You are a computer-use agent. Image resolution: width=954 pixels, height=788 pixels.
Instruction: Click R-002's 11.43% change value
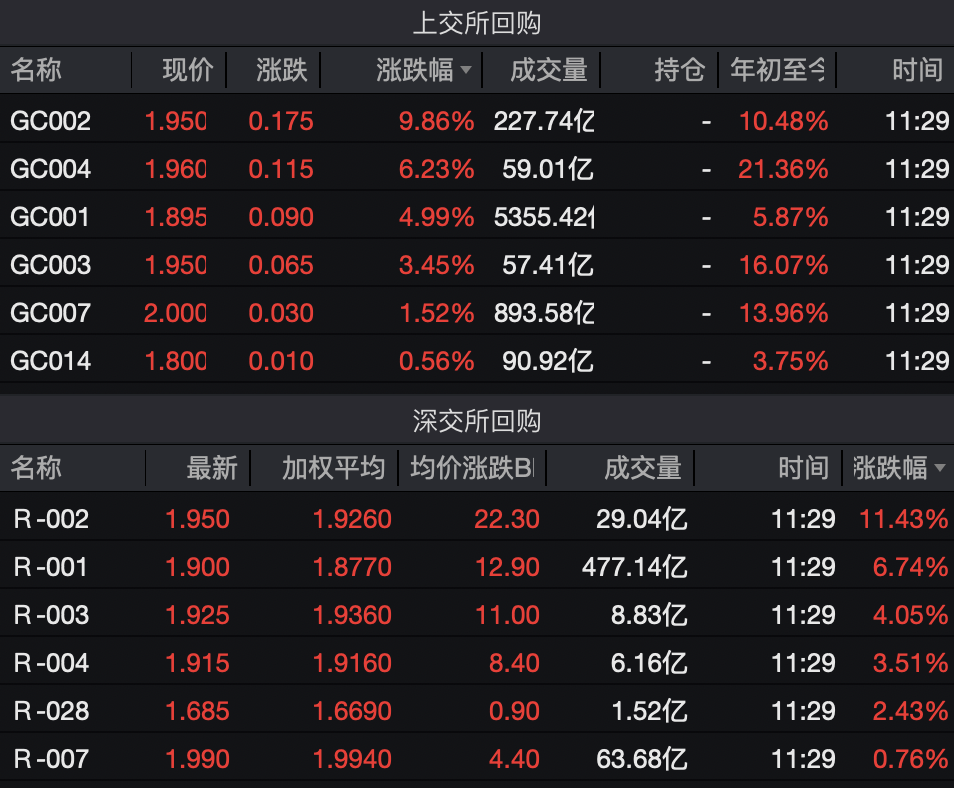(x=902, y=519)
